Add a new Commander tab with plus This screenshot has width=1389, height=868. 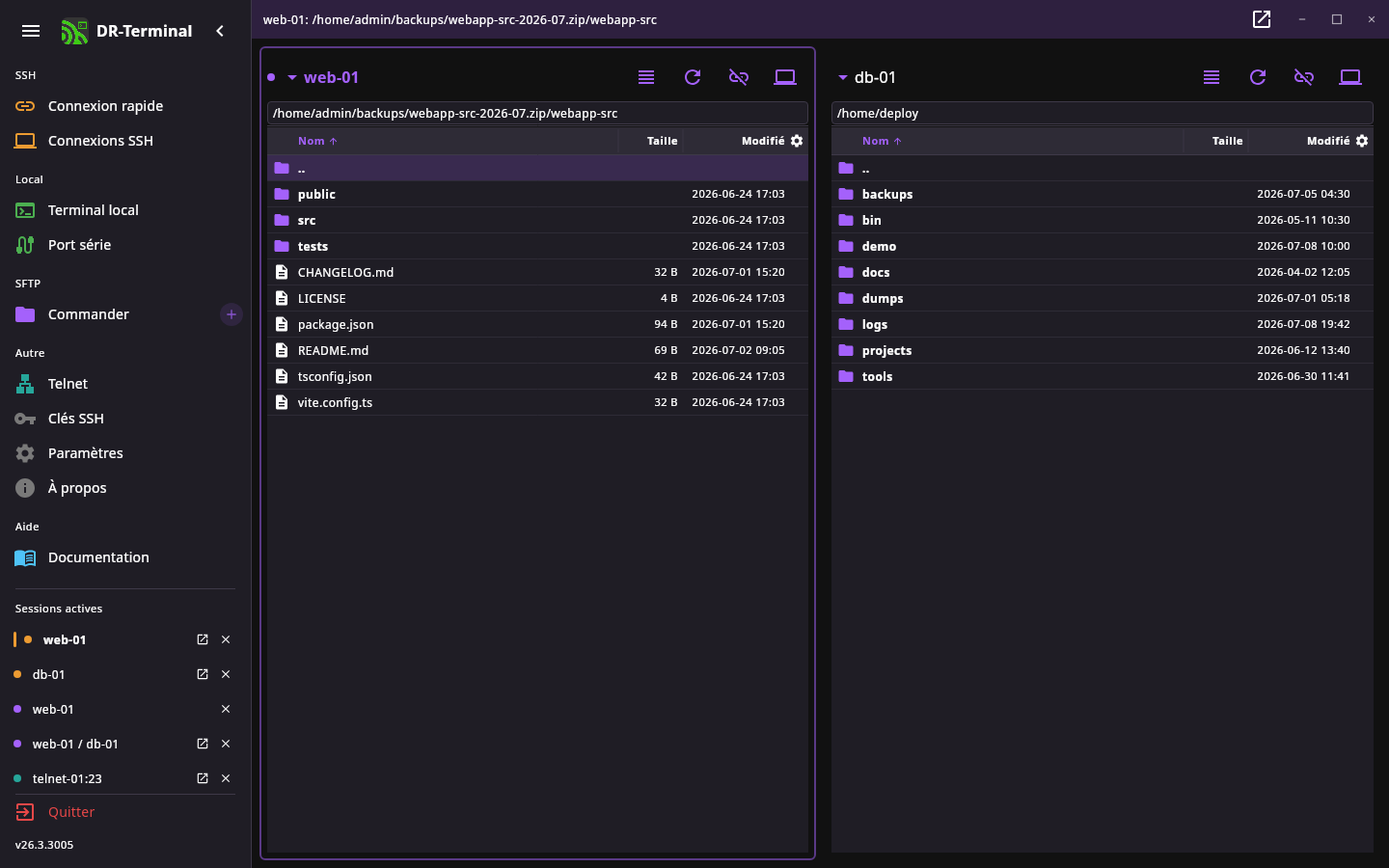pyautogui.click(x=231, y=314)
